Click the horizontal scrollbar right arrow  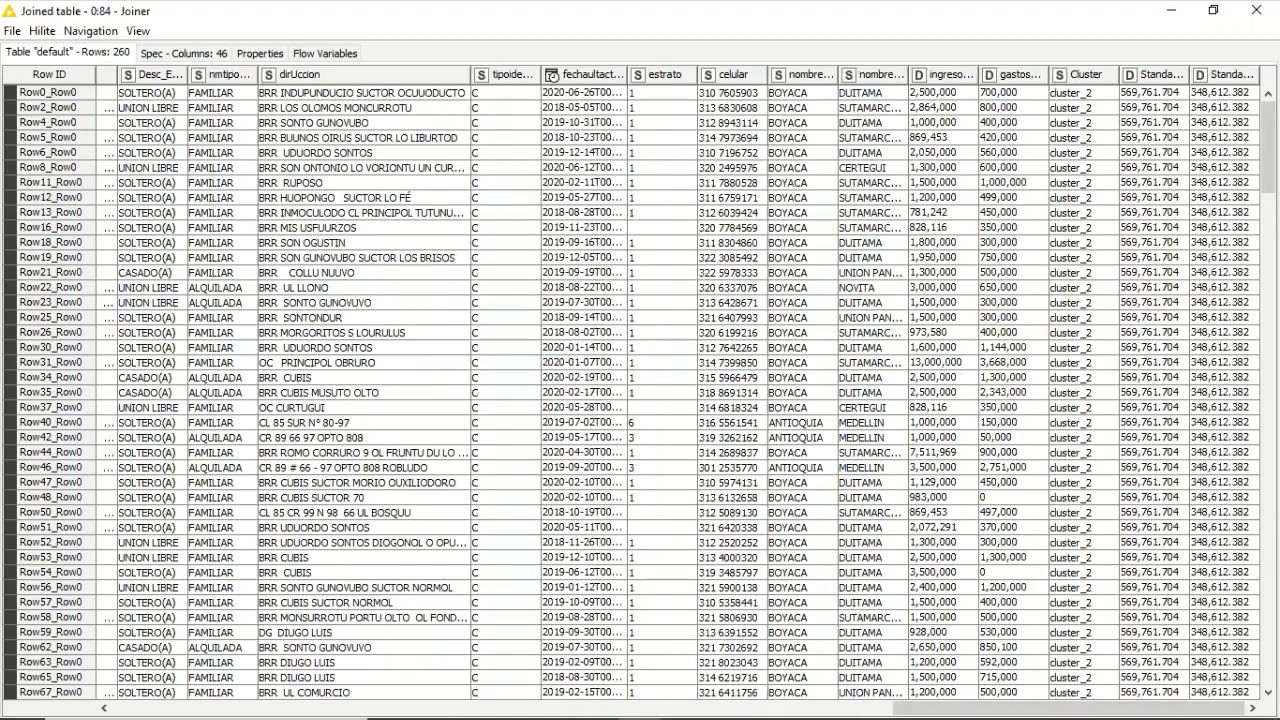coord(1252,708)
